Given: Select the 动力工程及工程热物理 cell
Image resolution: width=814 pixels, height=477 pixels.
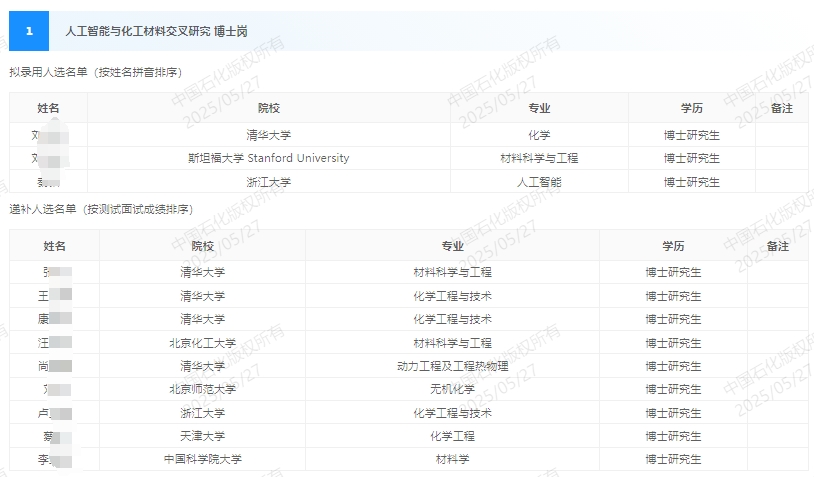Looking at the screenshot, I should point(452,366).
